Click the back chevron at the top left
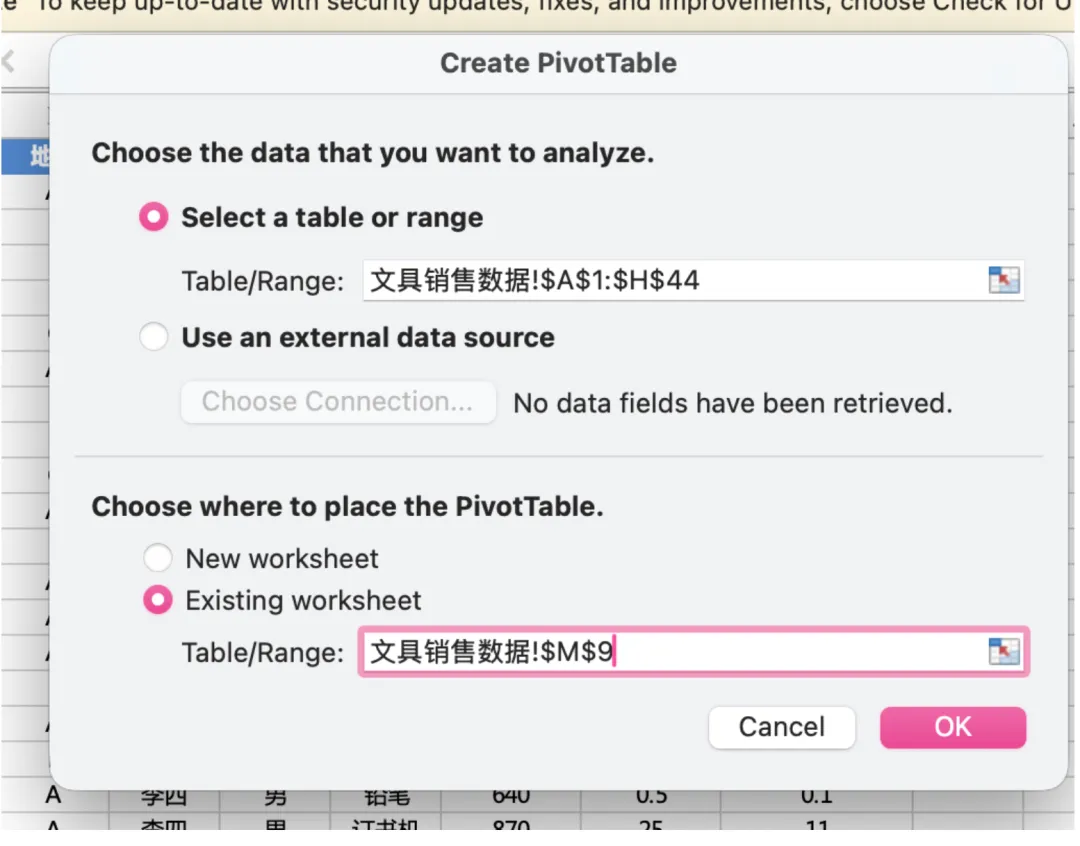This screenshot has height=846, width=1080. coord(9,62)
